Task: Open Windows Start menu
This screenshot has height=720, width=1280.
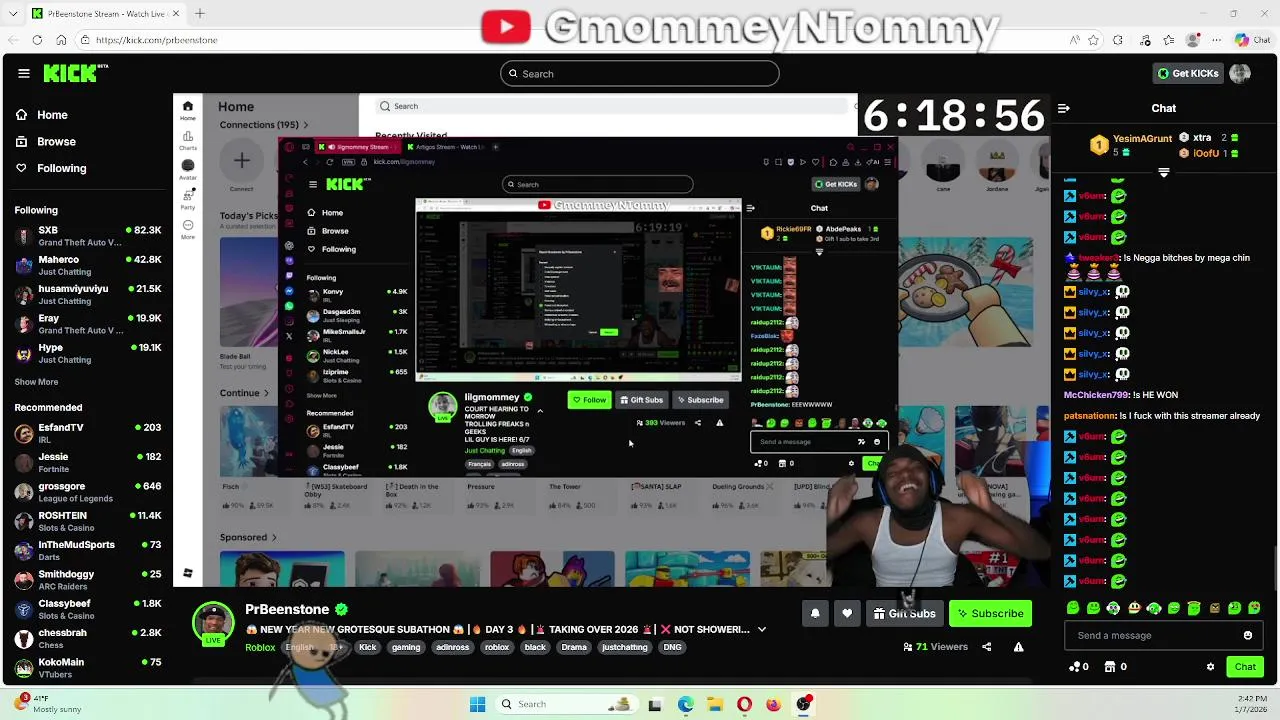Action: pyautogui.click(x=477, y=704)
